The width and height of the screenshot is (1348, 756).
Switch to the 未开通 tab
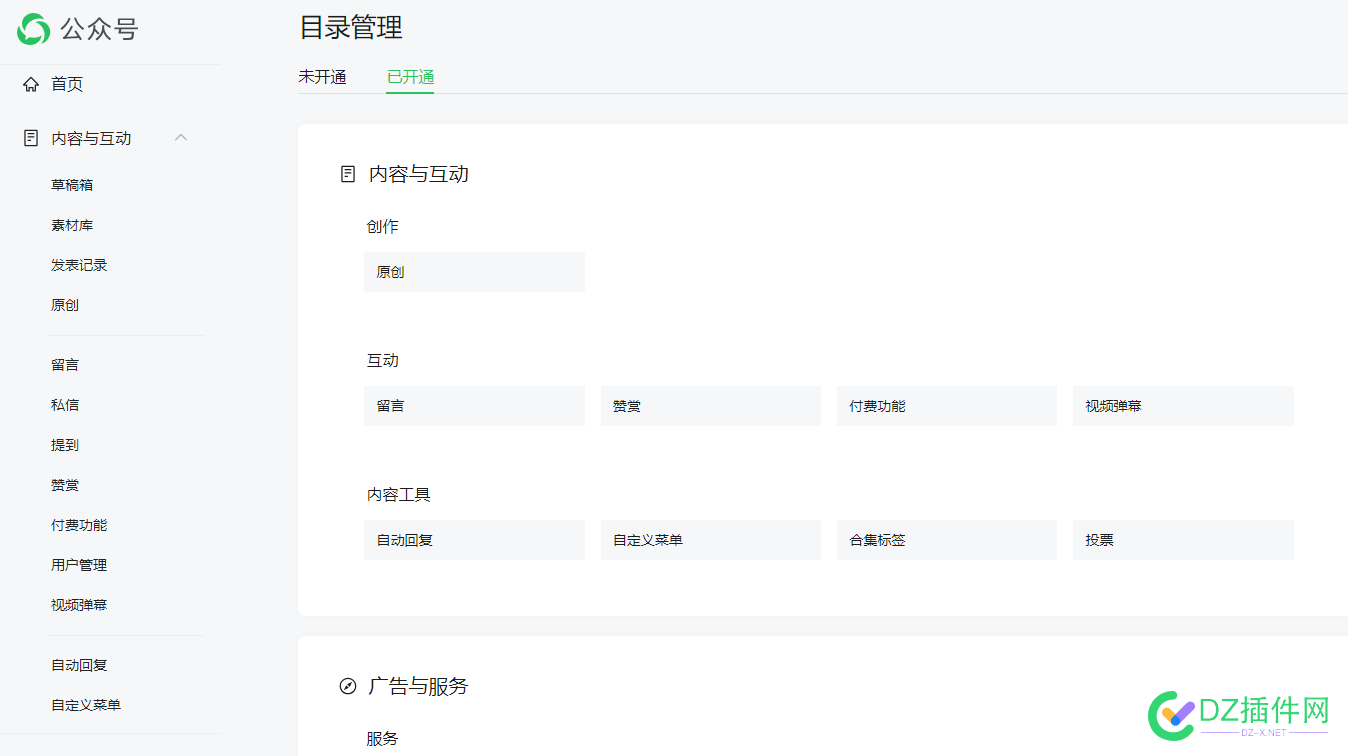coord(322,77)
